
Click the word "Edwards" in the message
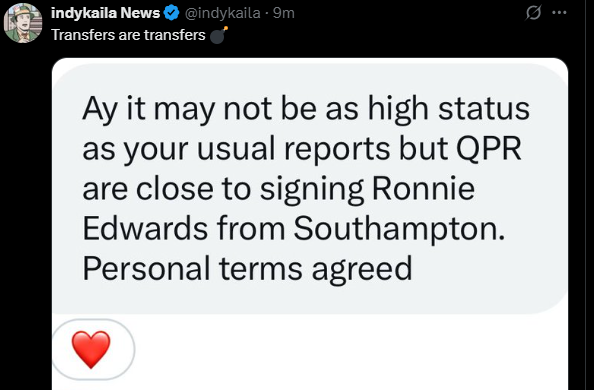(x=145, y=229)
